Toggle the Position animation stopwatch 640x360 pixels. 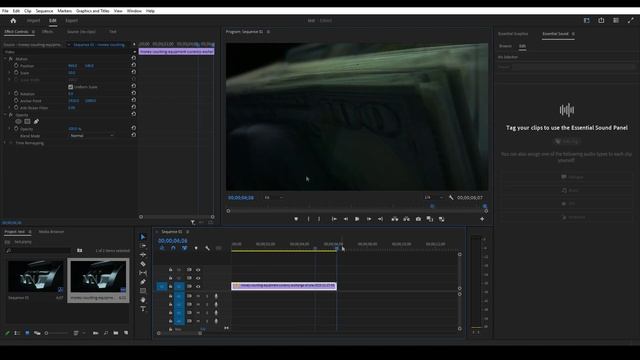(x=16, y=65)
